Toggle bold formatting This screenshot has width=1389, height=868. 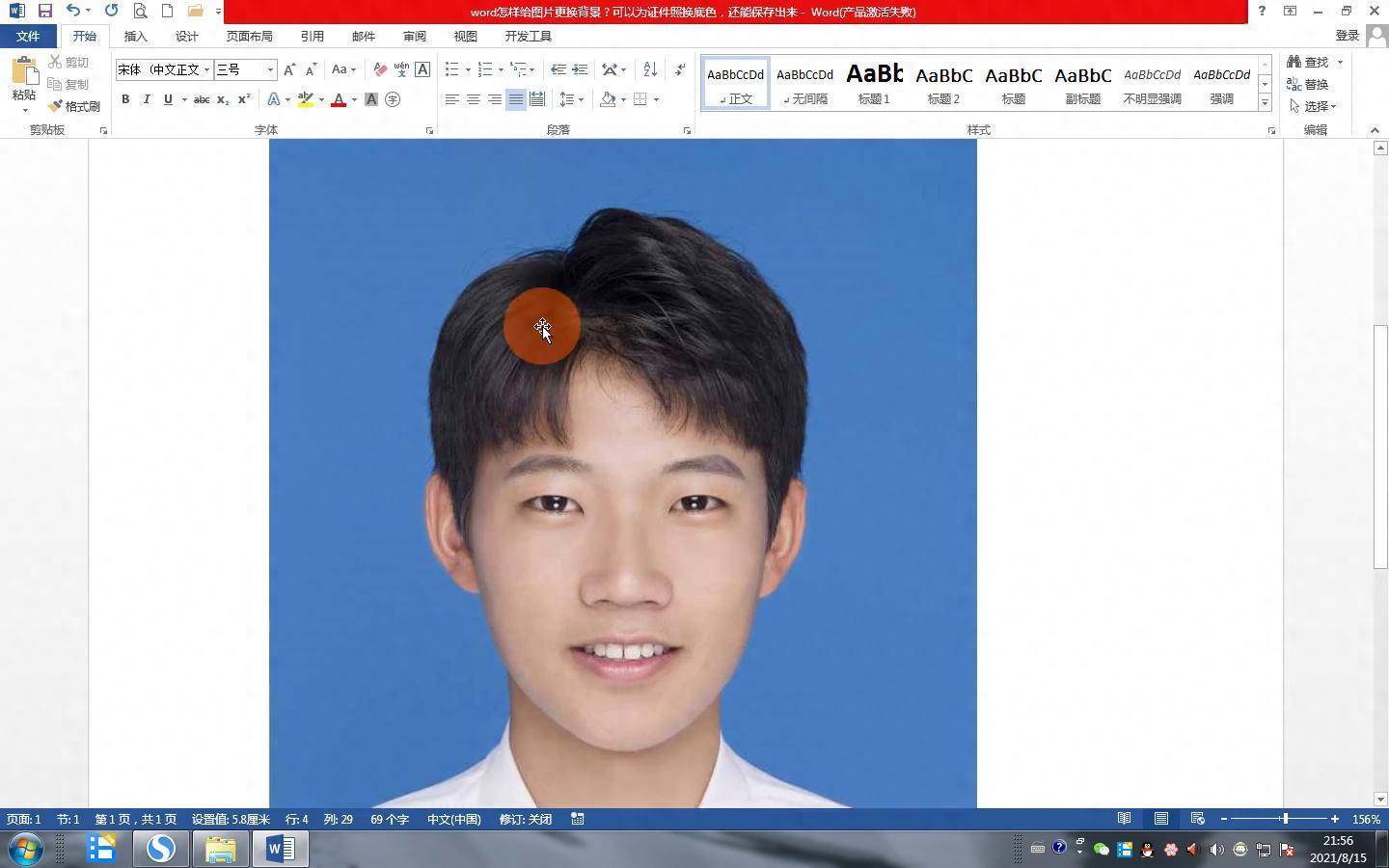(125, 99)
